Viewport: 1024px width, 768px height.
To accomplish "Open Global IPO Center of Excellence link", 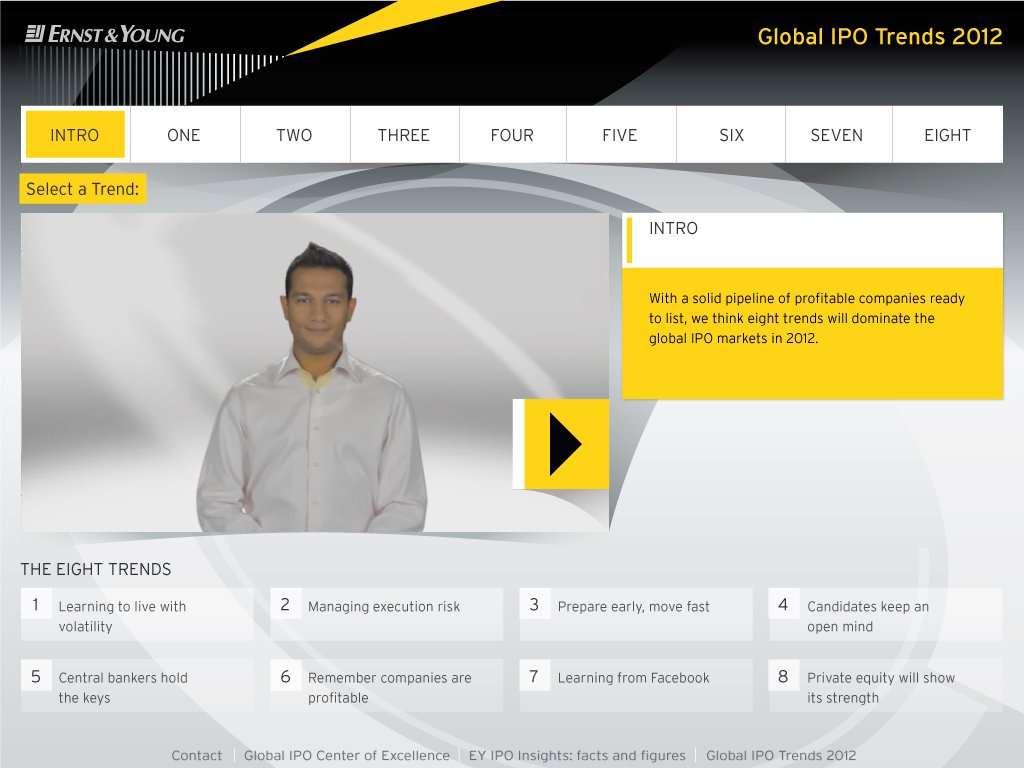I will (347, 755).
